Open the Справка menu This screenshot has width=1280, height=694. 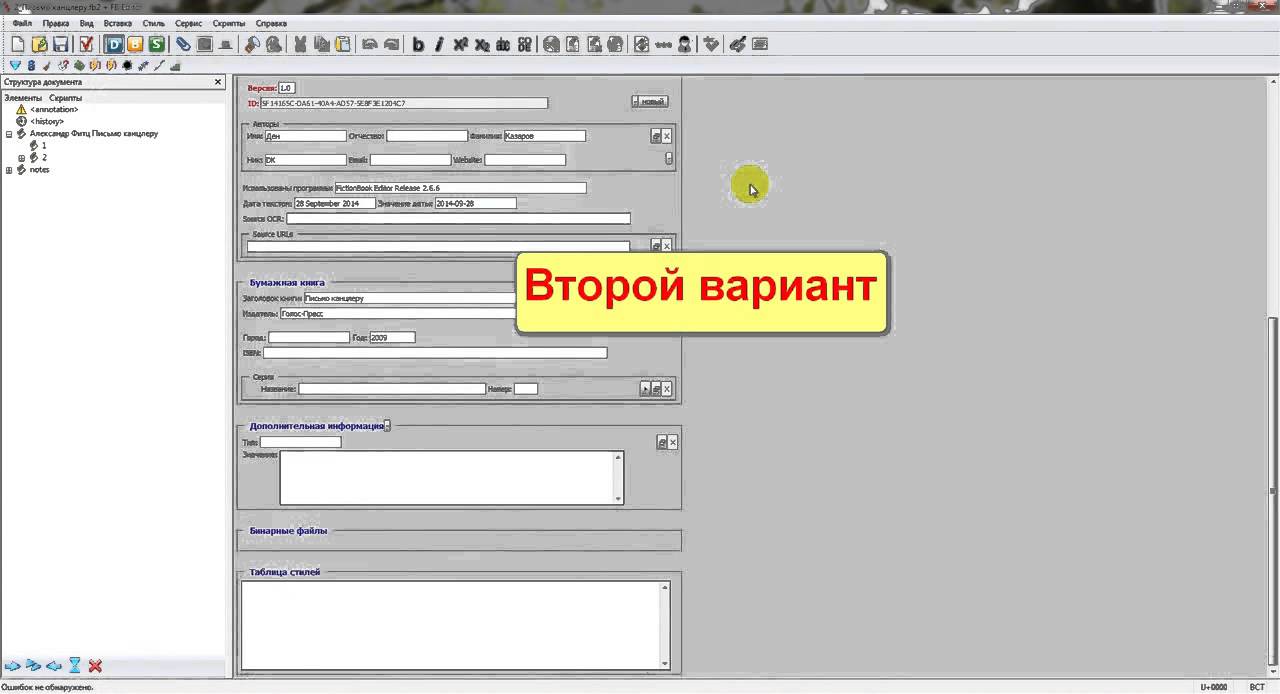271,22
